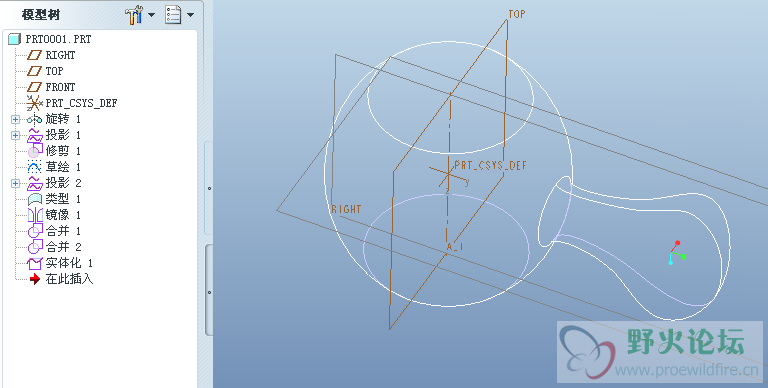This screenshot has width=768, height=388.
Task: Select the PRT_CSYS_DEF coordinate system icon
Action: pos(34,103)
